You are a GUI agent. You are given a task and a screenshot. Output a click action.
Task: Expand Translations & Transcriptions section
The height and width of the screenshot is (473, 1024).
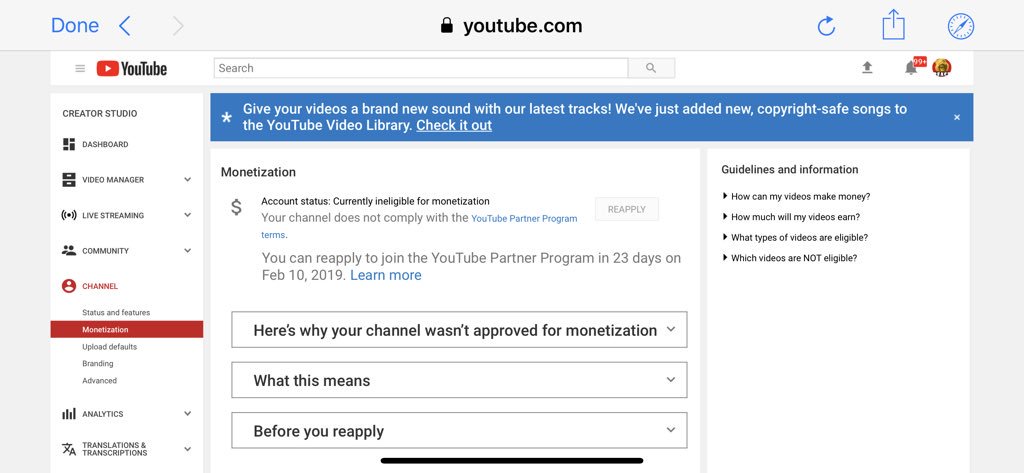pyautogui.click(x=187, y=449)
